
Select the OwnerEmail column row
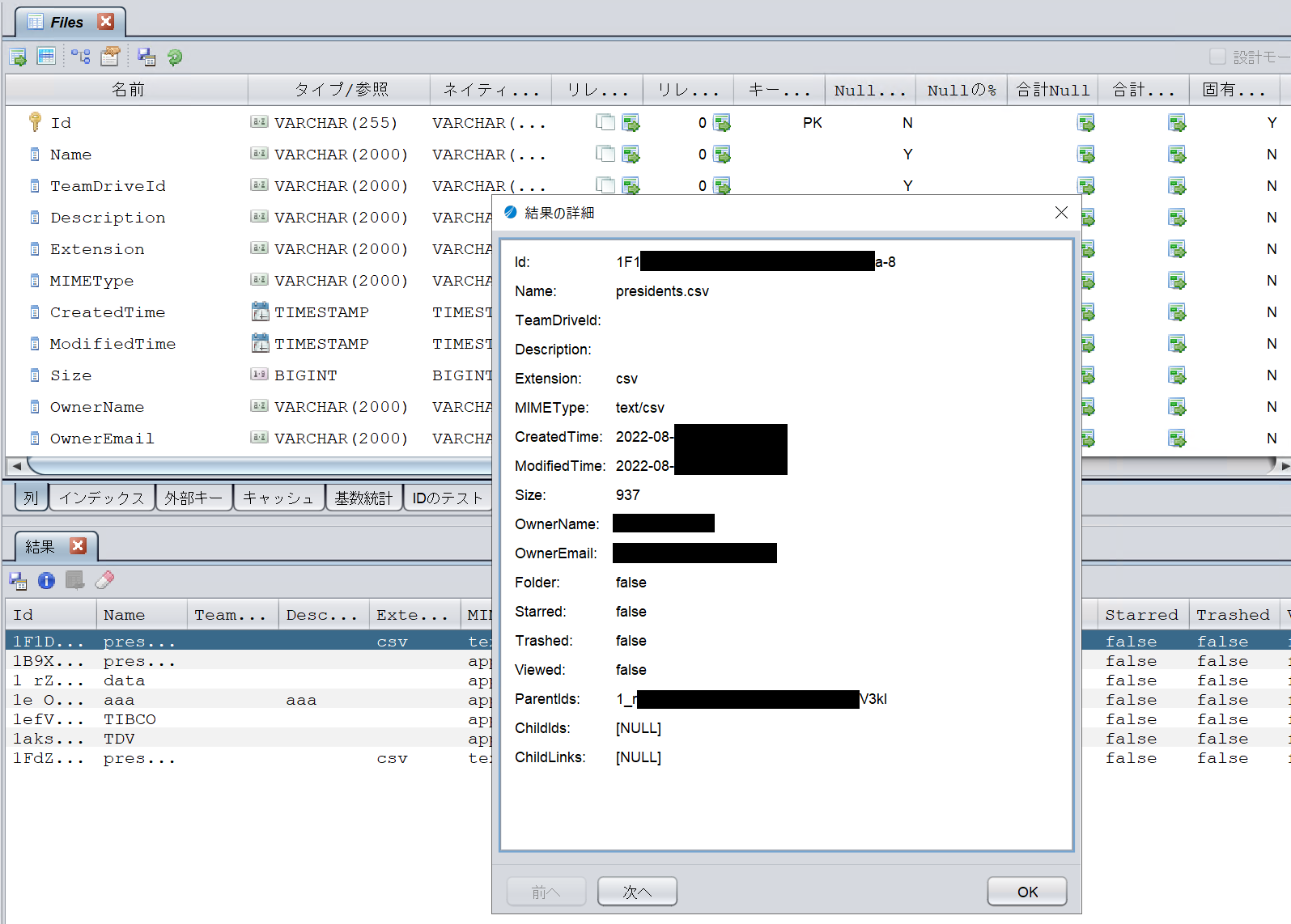point(102,438)
